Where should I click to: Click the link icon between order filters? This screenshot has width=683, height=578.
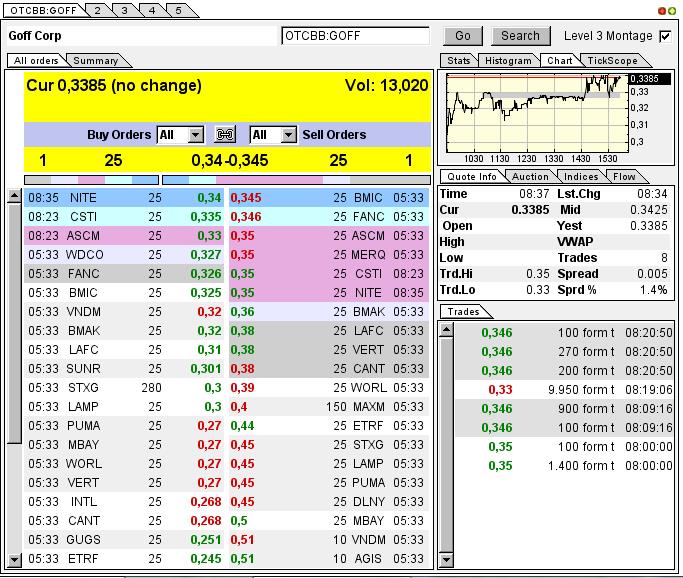point(226,134)
